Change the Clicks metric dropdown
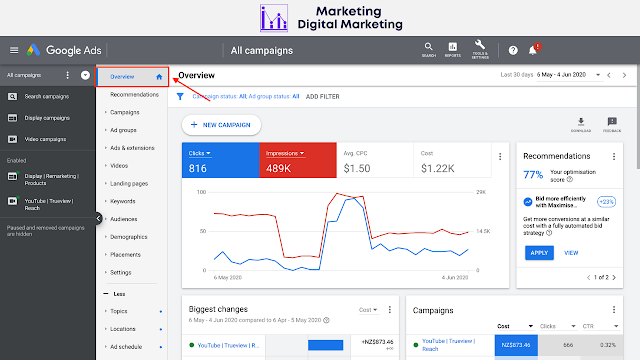This screenshot has height=360, width=640. tap(199, 153)
